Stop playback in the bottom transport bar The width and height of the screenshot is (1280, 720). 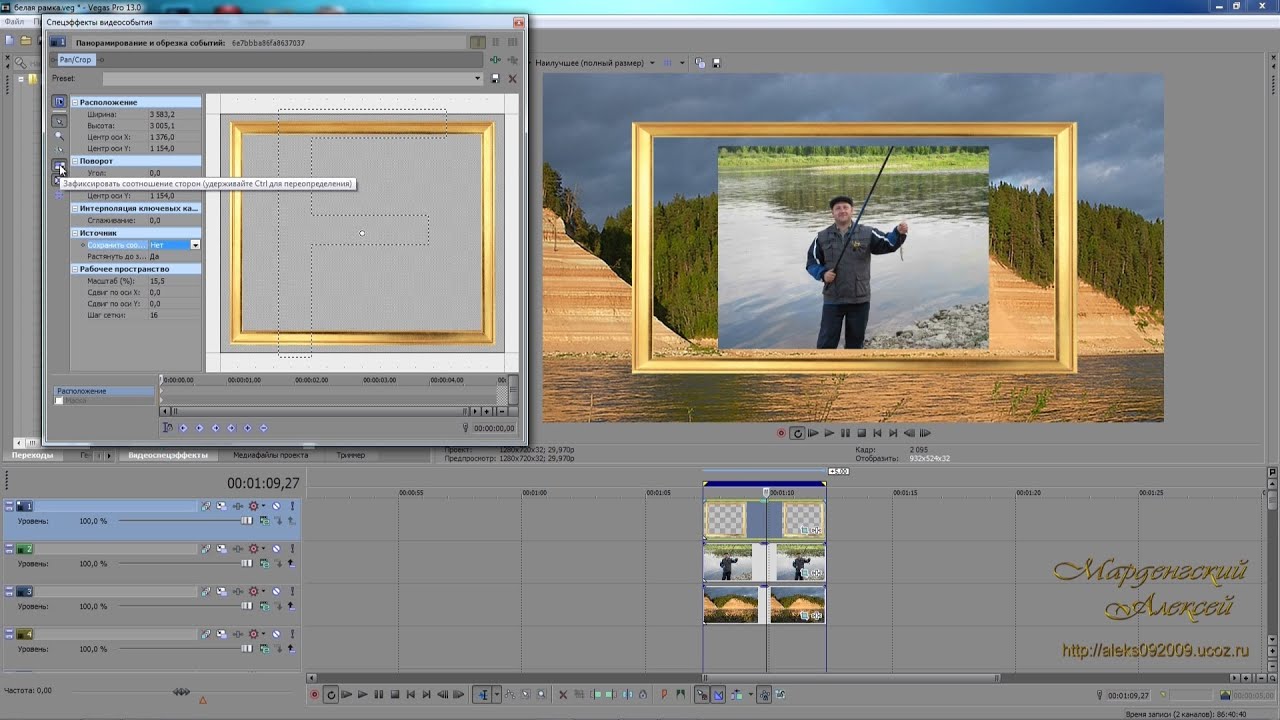click(x=394, y=695)
